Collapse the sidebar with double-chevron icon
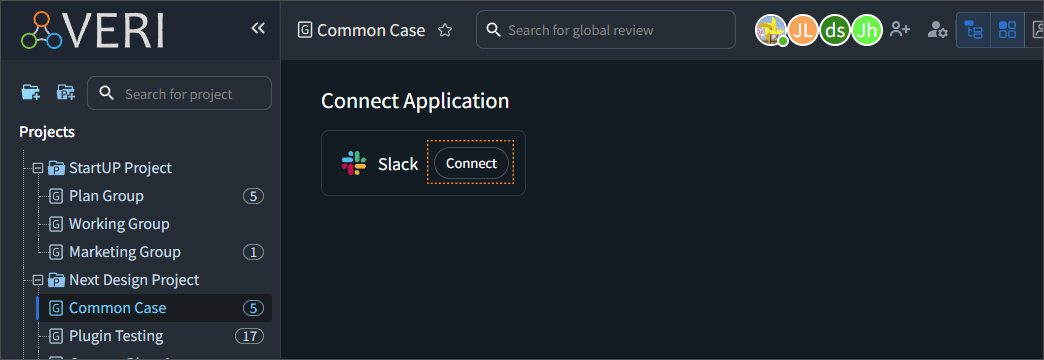 tap(258, 28)
